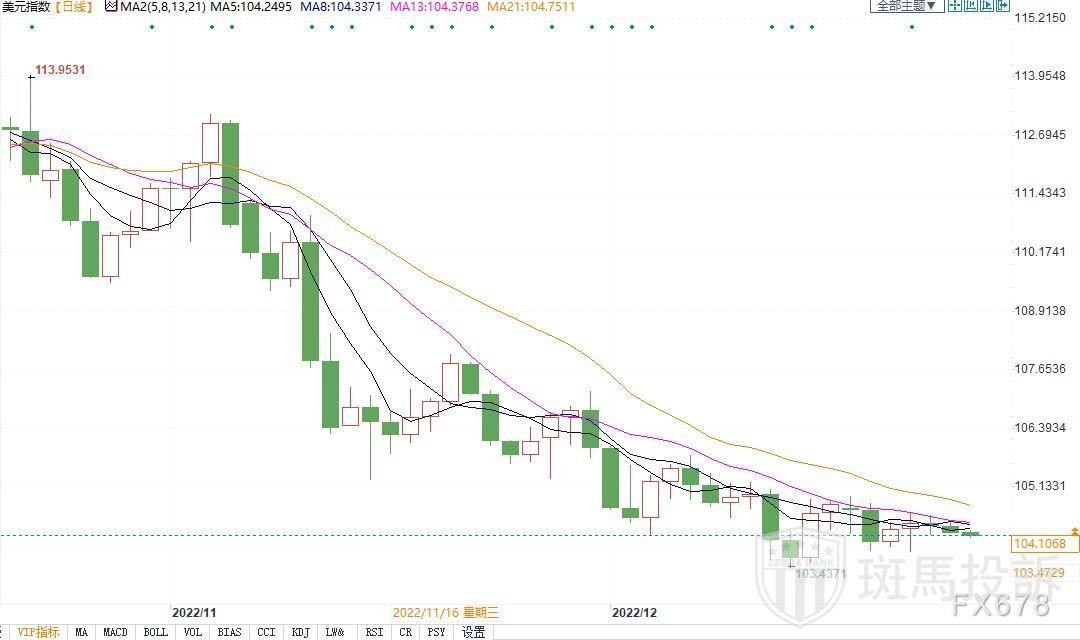Screen dimensions: 1080x640
Task: Switch to the BOLL indicator tab
Action: point(155,632)
